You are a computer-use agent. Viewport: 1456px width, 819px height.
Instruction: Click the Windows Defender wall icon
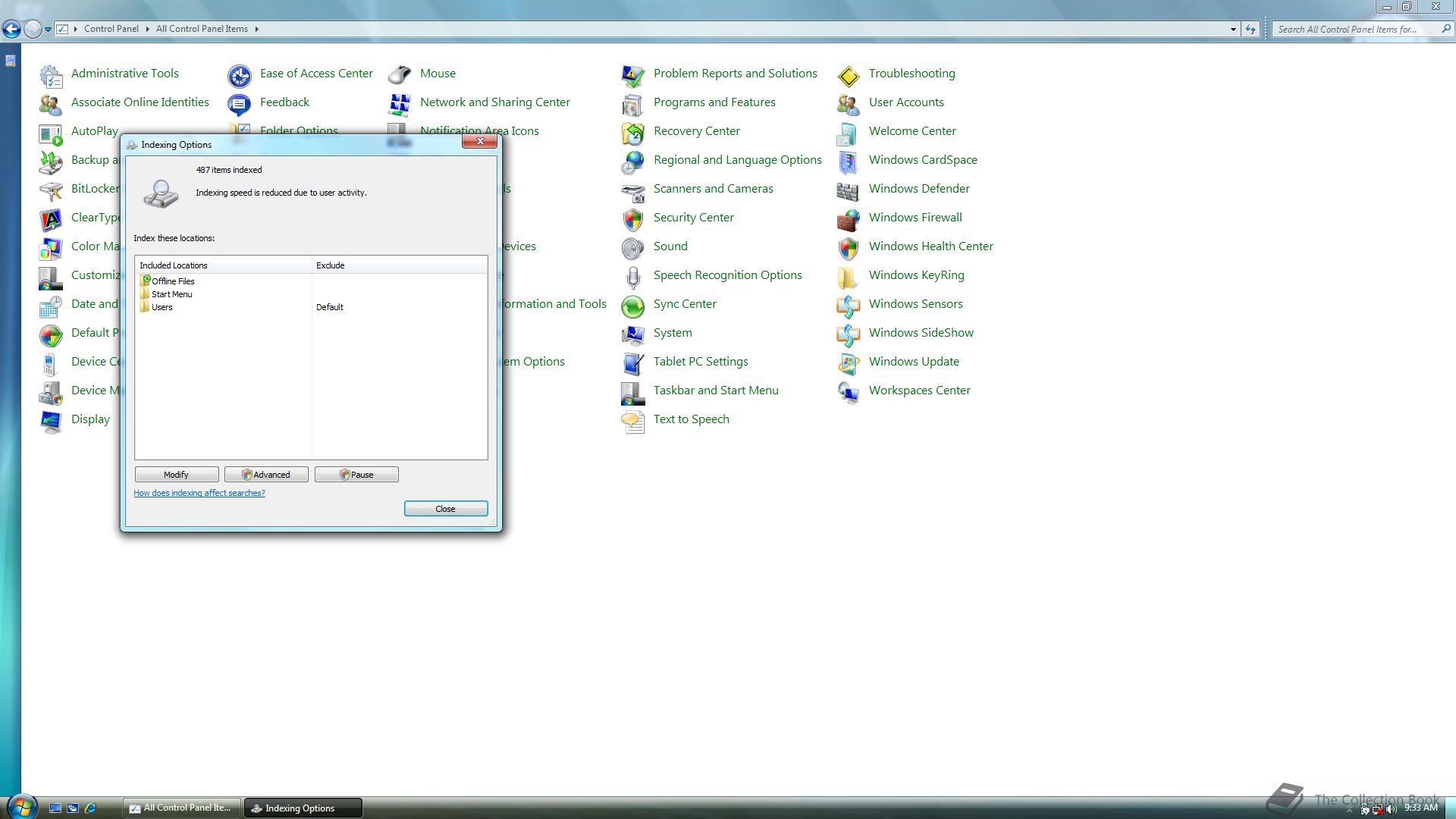pos(849,190)
